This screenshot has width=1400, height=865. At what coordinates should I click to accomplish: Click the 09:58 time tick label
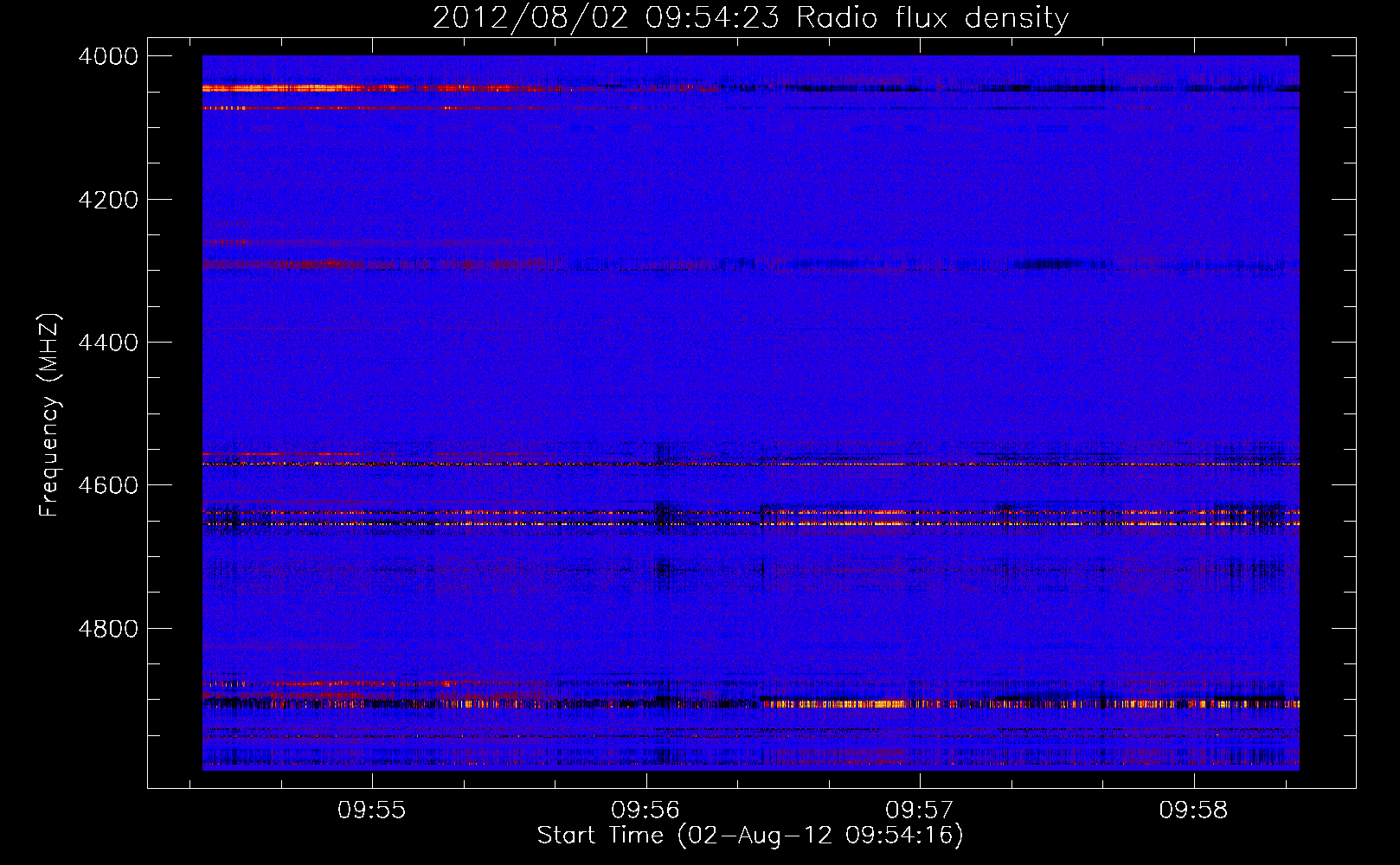[1194, 810]
